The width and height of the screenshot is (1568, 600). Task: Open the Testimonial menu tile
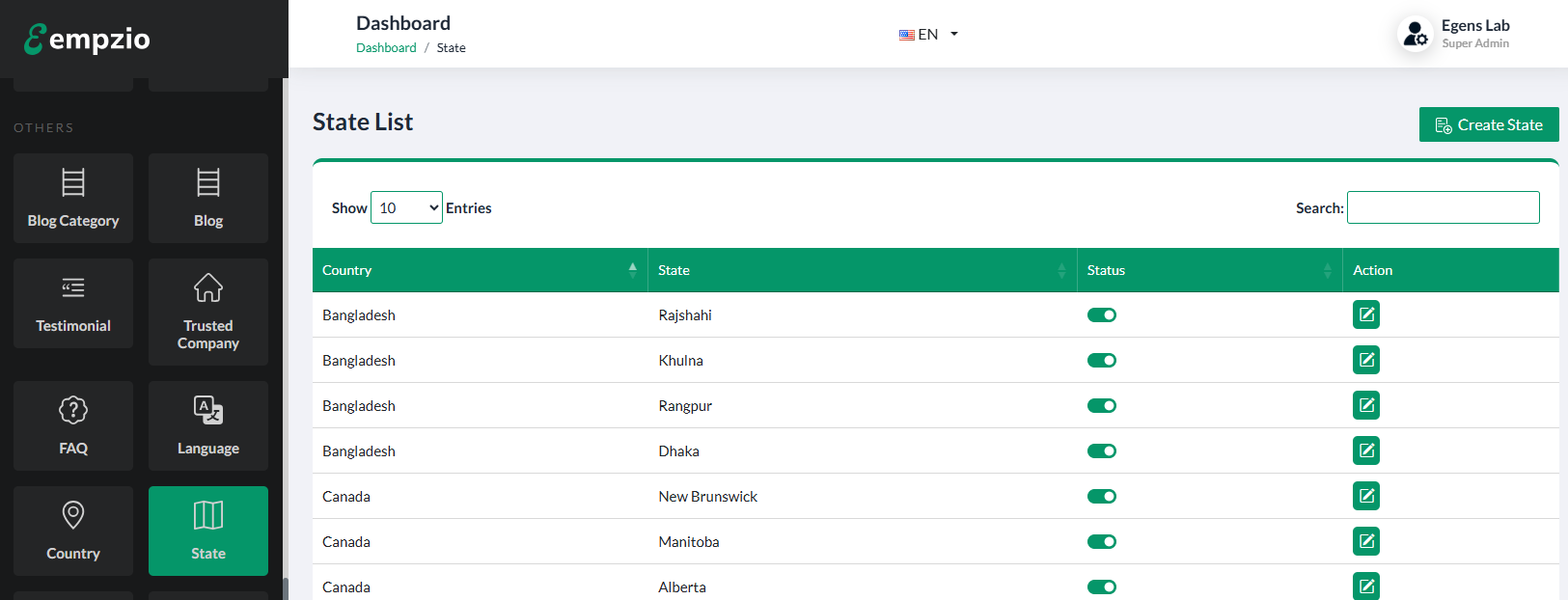[x=73, y=303]
